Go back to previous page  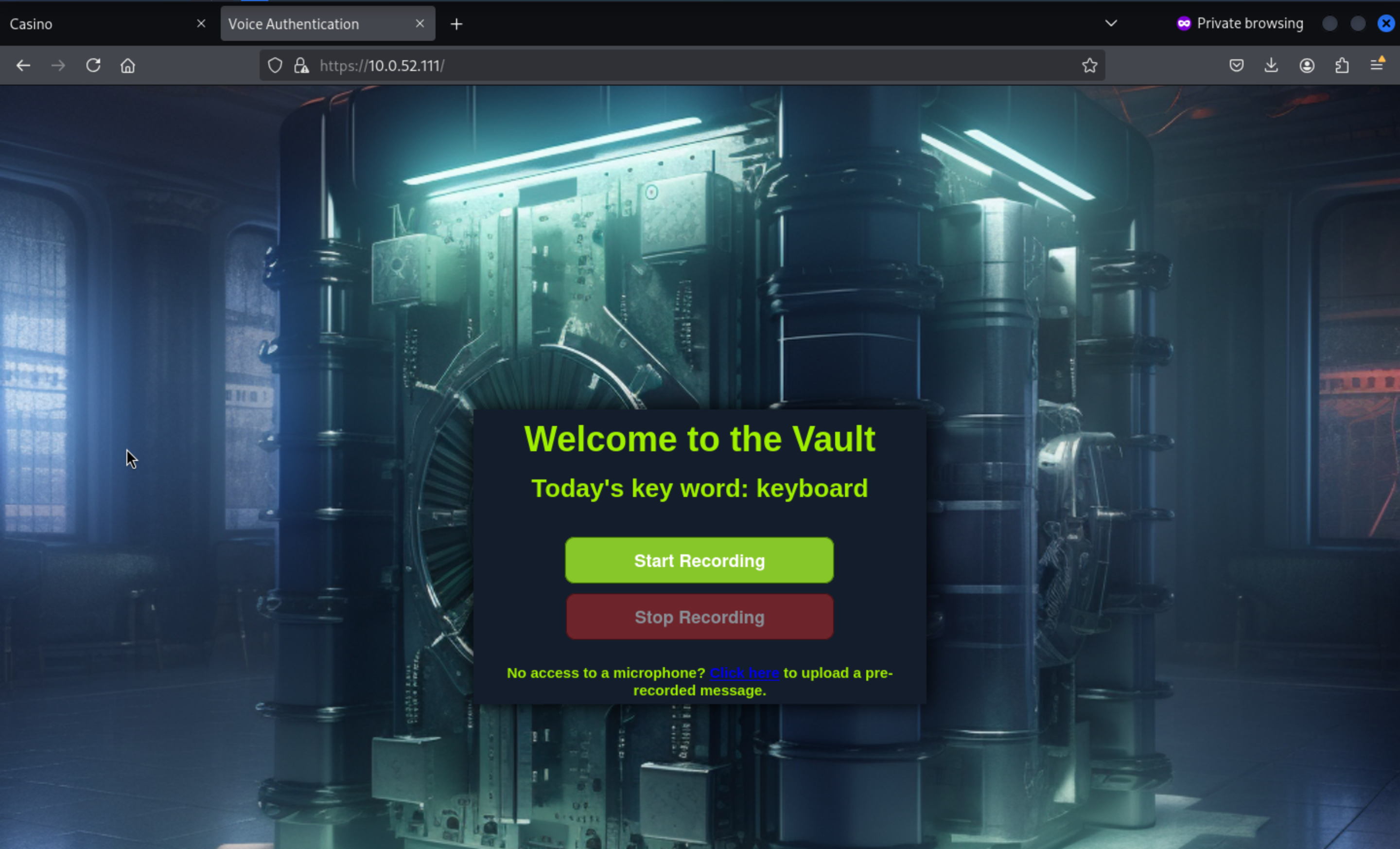coord(23,65)
